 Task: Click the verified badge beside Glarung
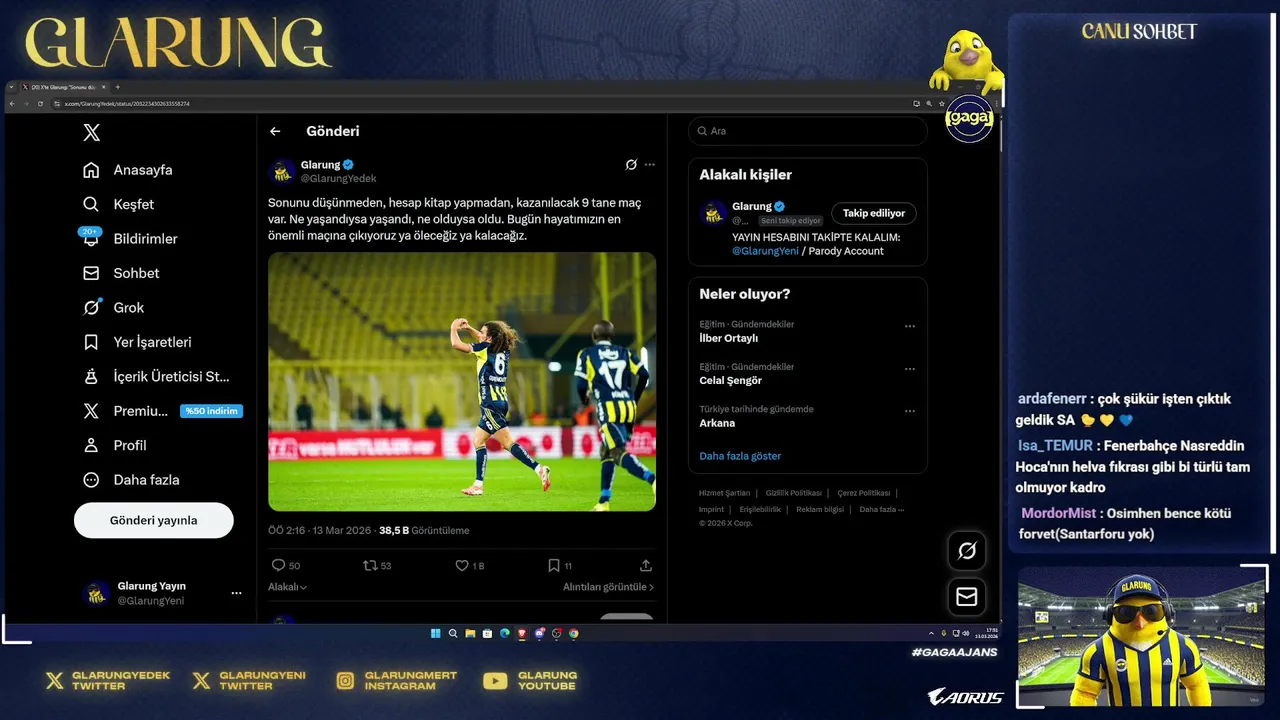tap(348, 165)
